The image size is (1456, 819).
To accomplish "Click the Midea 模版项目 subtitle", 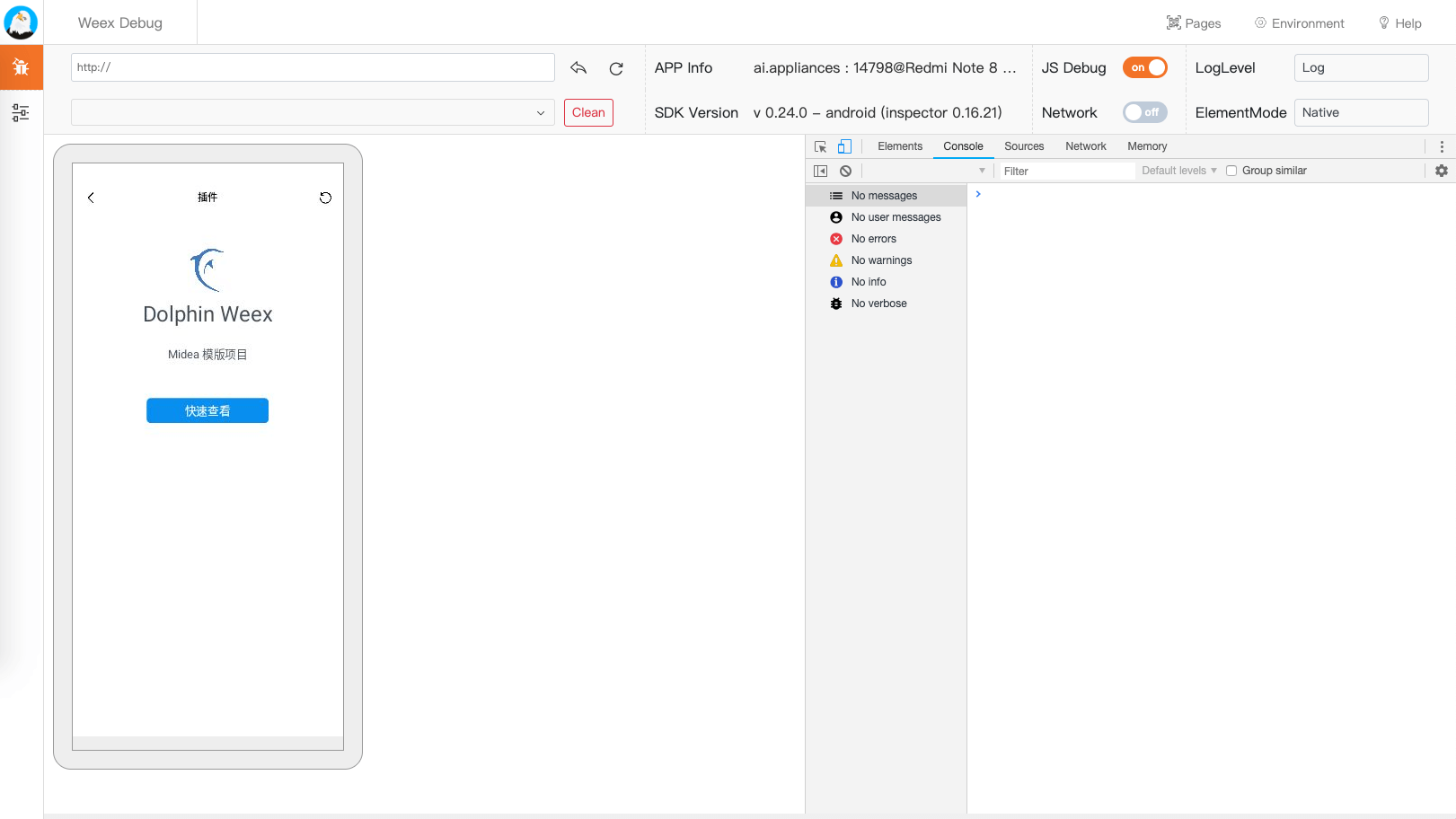I will pos(207,355).
